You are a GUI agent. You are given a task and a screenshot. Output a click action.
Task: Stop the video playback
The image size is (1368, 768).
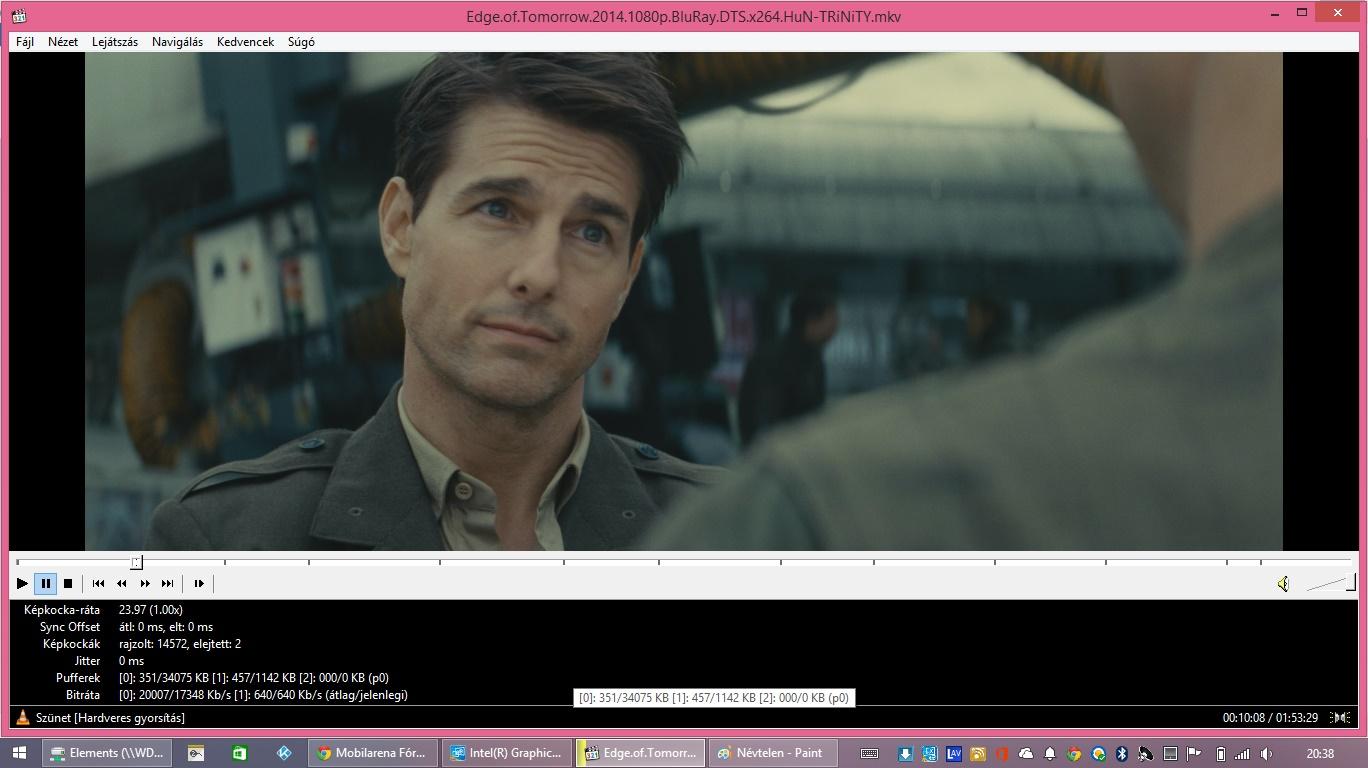pos(68,583)
